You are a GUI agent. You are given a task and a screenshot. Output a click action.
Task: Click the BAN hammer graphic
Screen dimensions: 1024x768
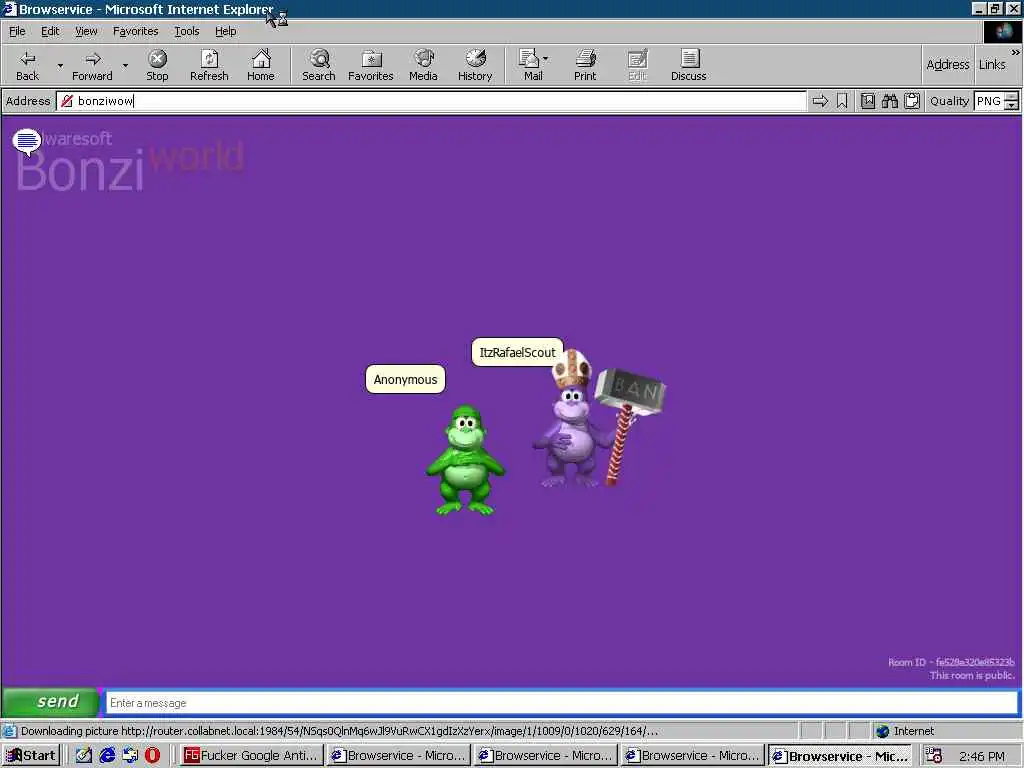click(630, 424)
